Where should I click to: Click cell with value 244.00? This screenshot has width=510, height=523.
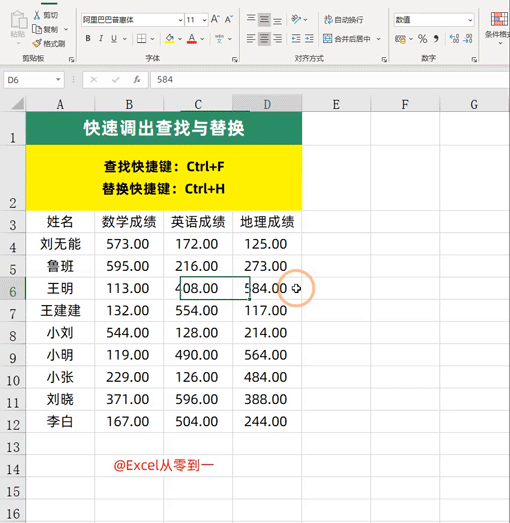267,422
